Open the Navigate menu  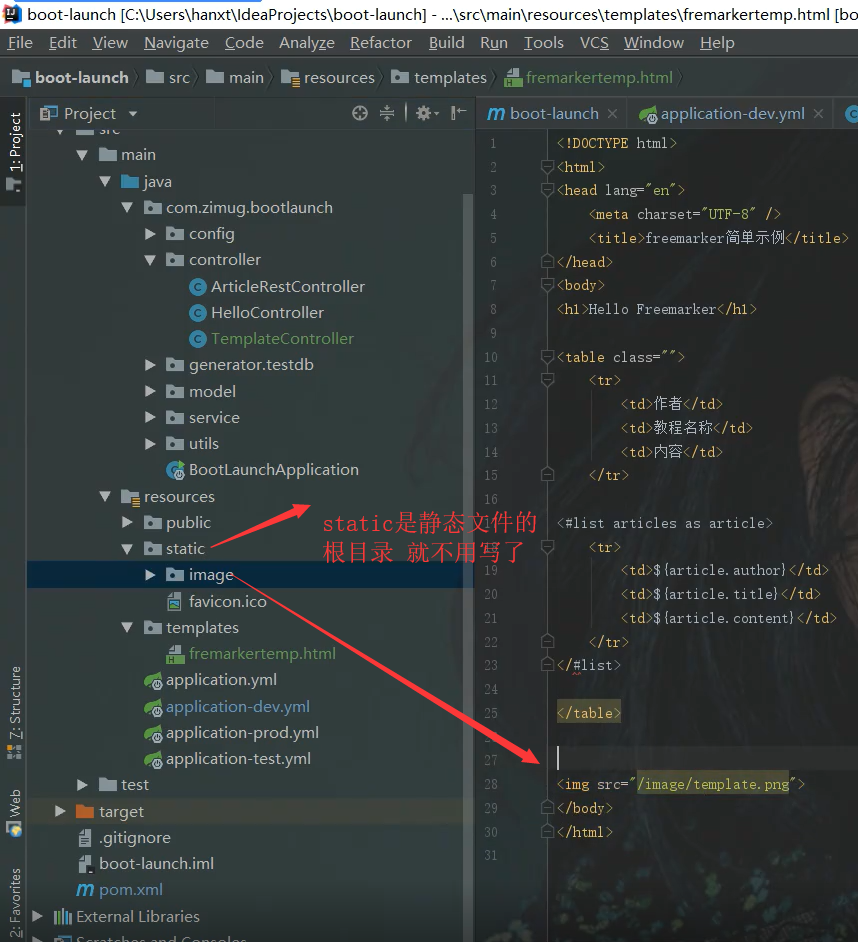176,43
